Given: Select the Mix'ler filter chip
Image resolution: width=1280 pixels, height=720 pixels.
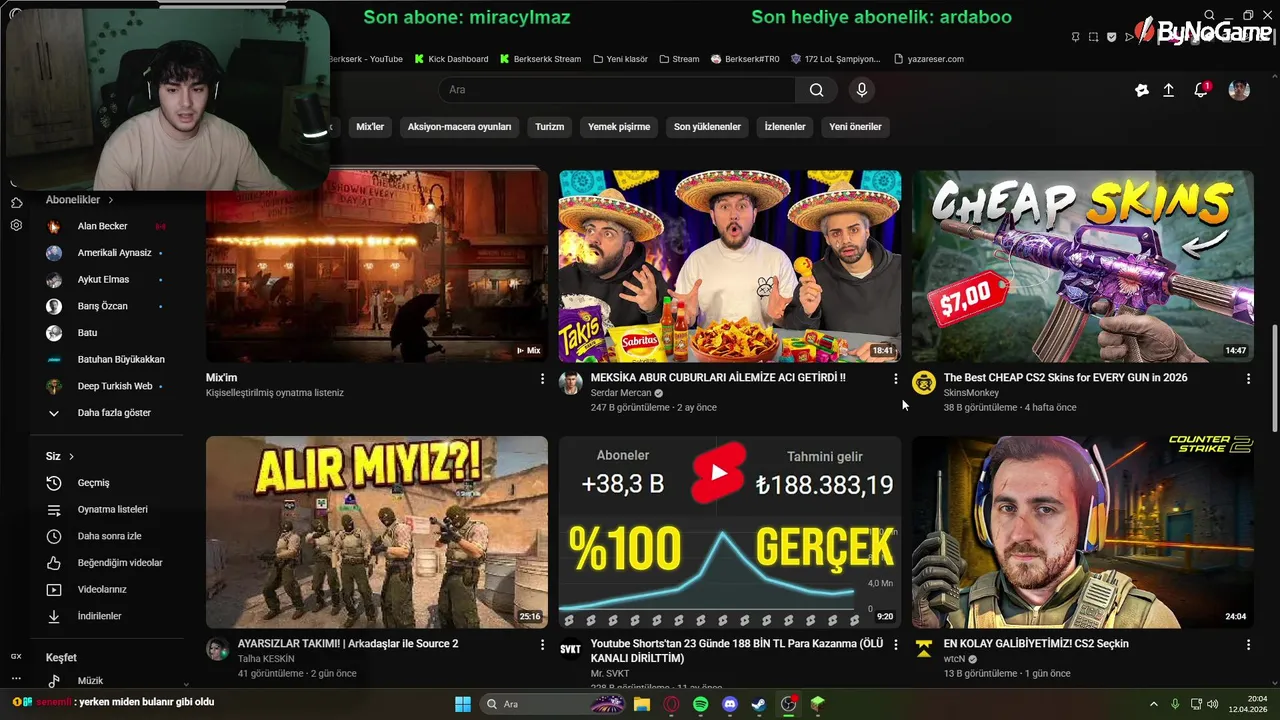Looking at the screenshot, I should click(x=370, y=127).
